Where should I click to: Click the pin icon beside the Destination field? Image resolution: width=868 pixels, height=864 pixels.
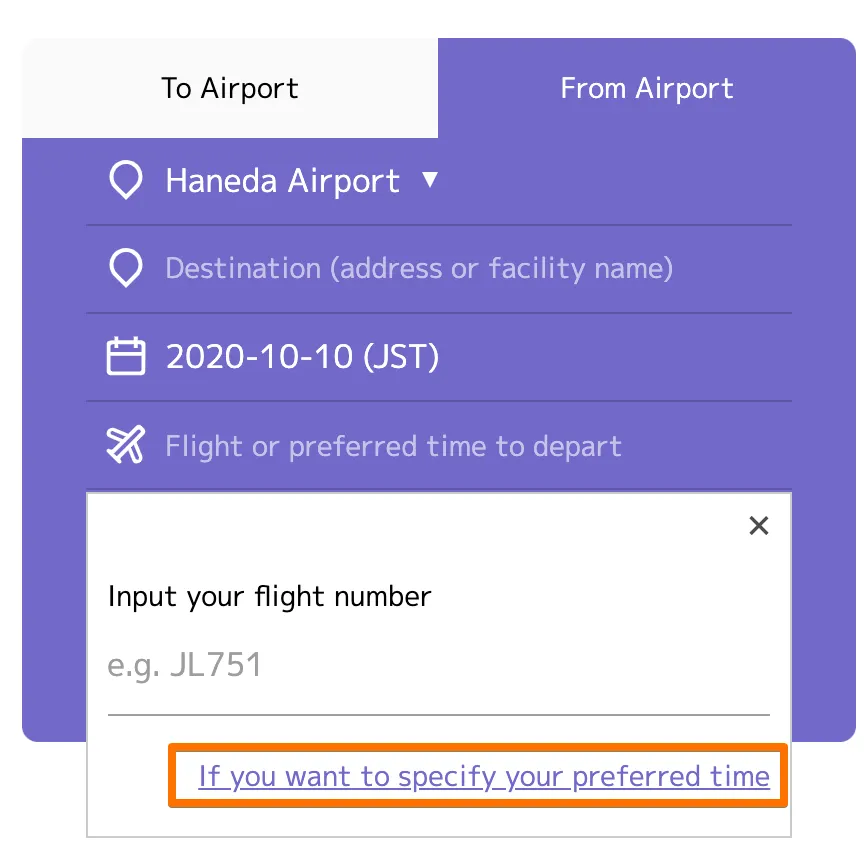125,269
